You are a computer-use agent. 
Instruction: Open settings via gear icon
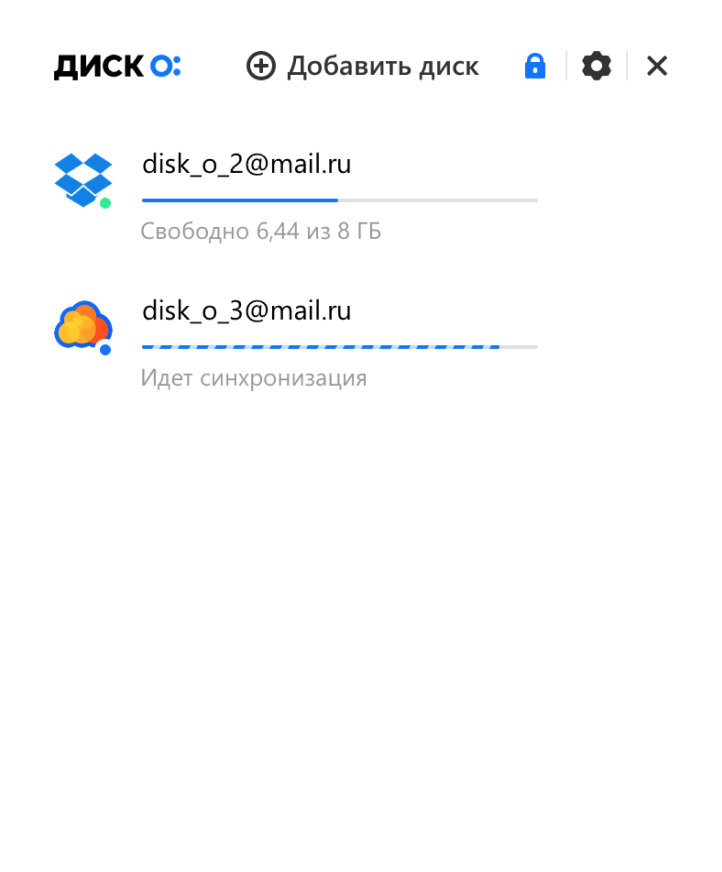(x=596, y=66)
